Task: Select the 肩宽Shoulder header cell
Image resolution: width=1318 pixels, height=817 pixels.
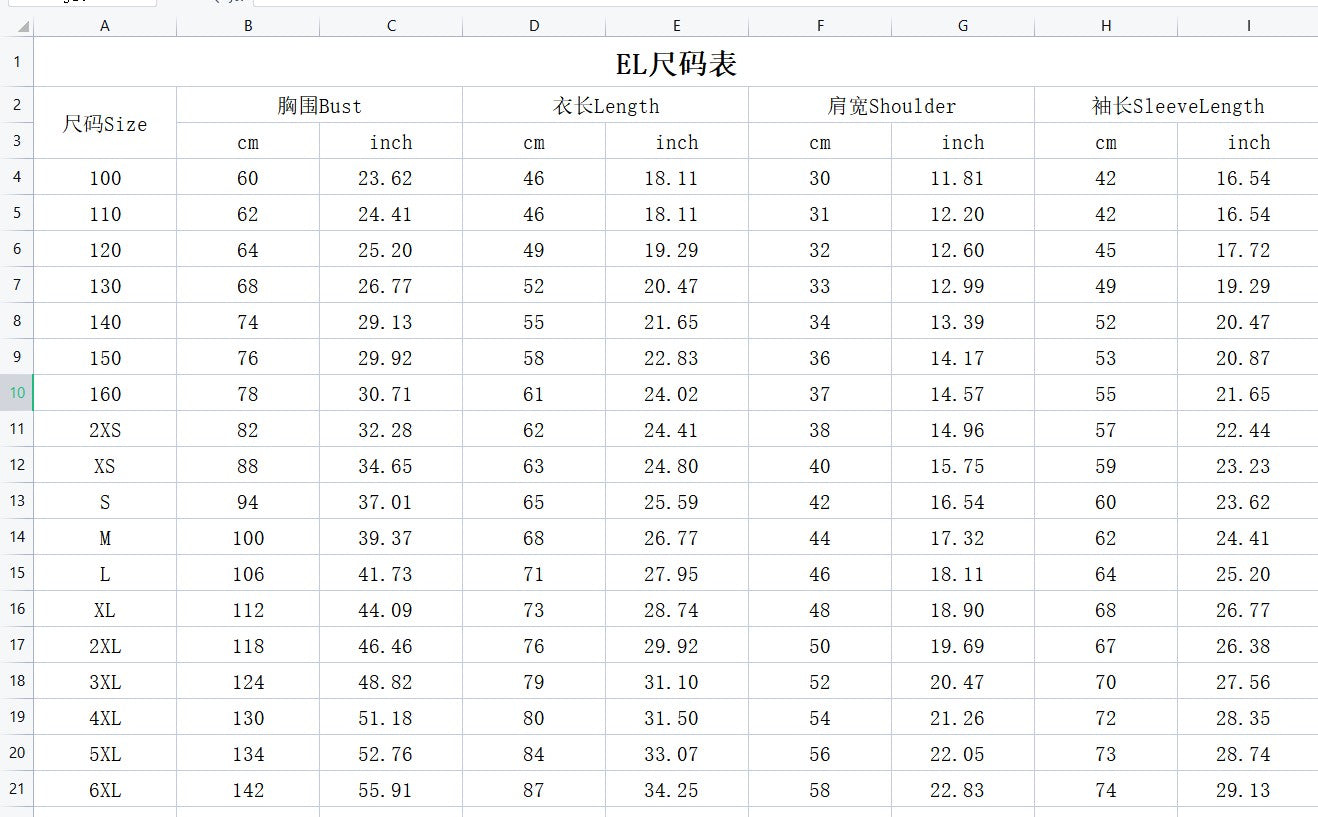Action: 891,106
